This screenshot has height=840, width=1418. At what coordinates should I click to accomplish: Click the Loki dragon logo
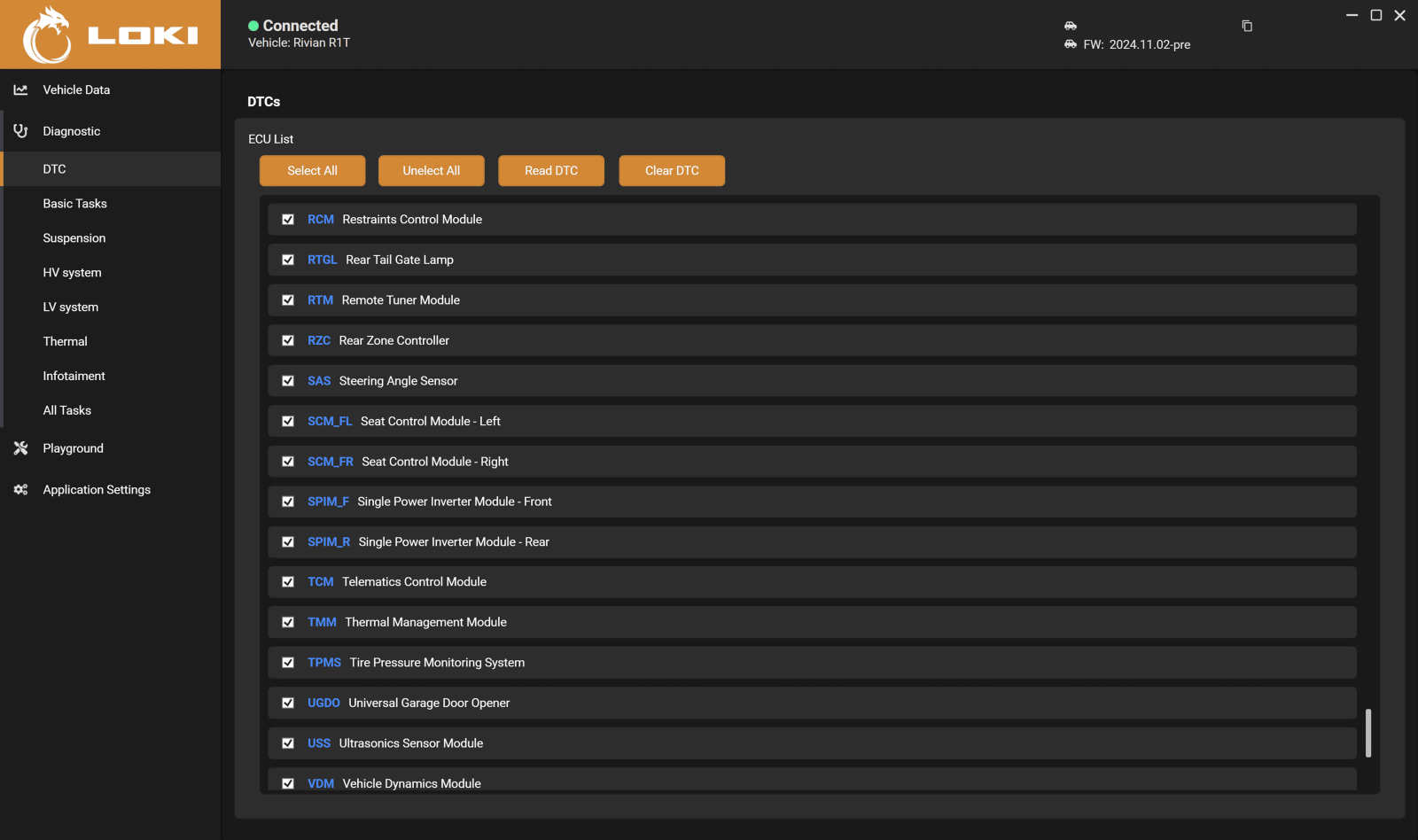(48, 35)
